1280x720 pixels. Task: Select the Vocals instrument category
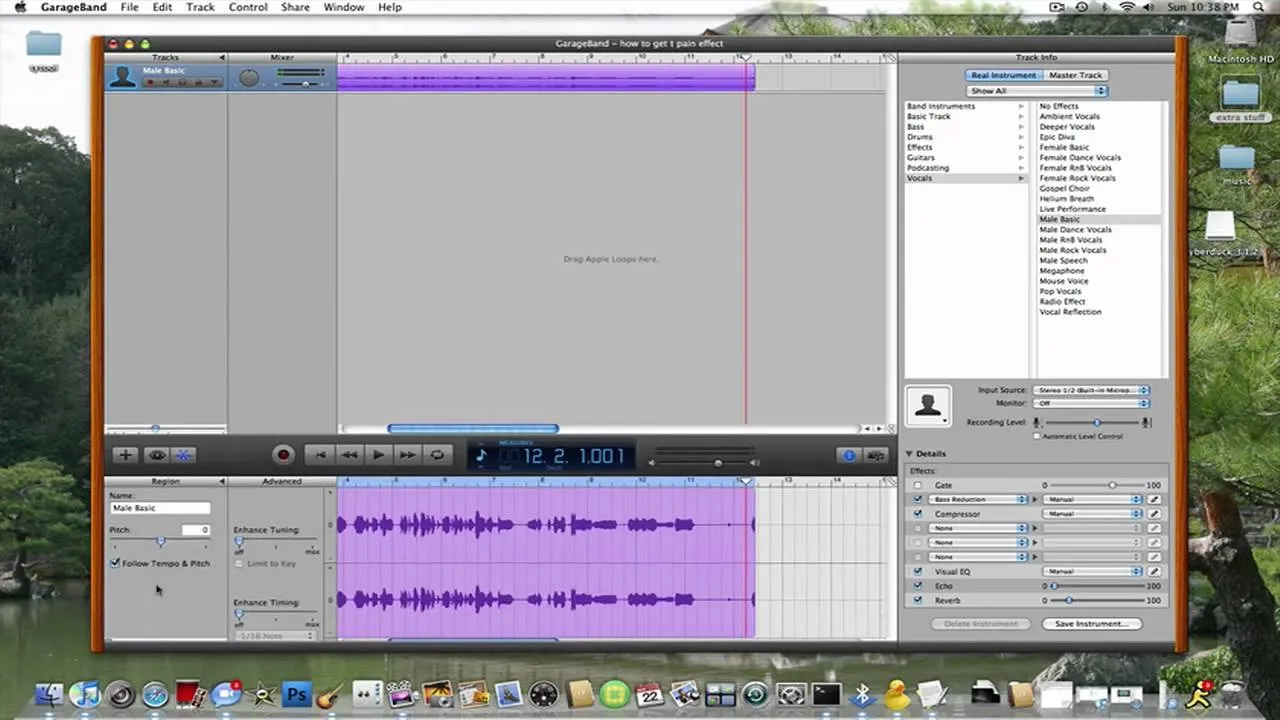point(966,178)
